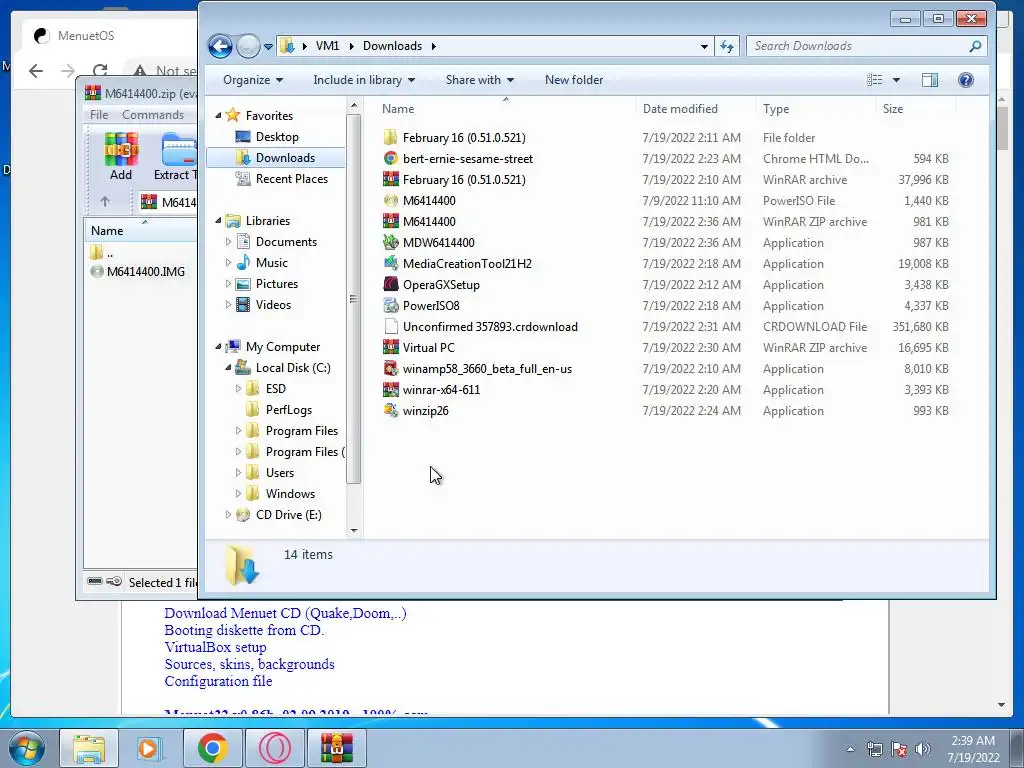
Task: Open the VirtualBox setup link
Action: (216, 647)
